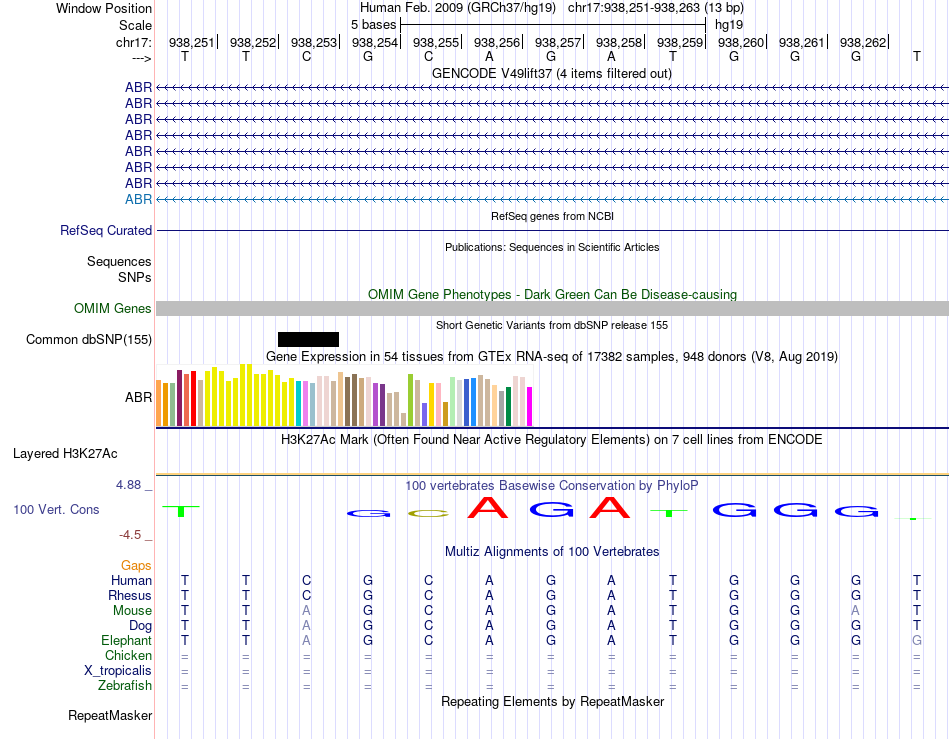Click the 938,262 ruler position
The image size is (950, 739).
863,42
